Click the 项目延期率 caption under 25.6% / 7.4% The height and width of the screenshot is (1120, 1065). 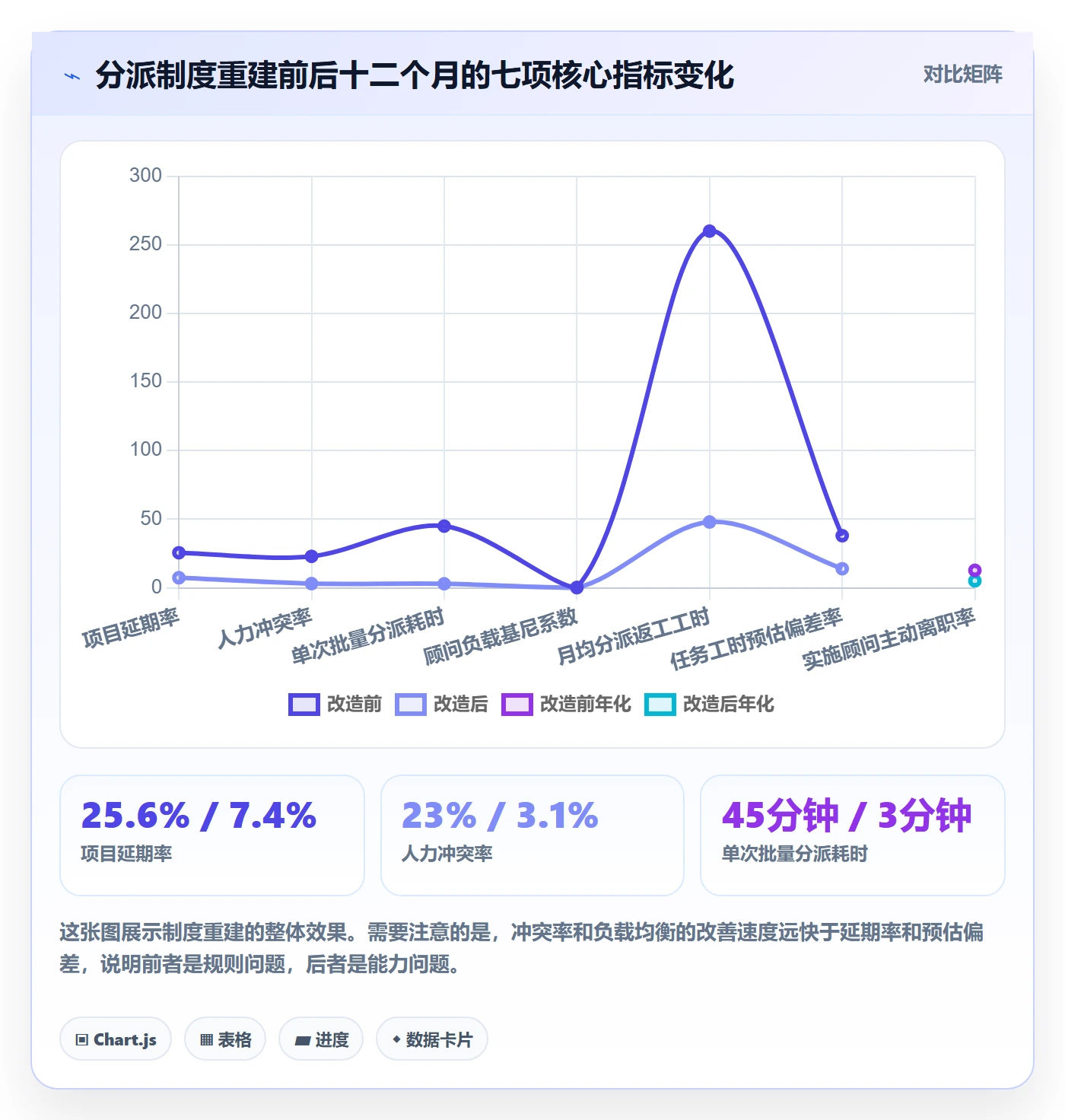point(126,854)
